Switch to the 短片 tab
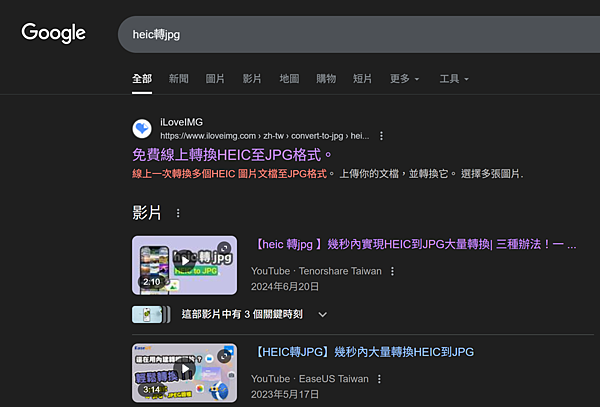Image resolution: width=600 pixels, height=407 pixels. tap(362, 79)
